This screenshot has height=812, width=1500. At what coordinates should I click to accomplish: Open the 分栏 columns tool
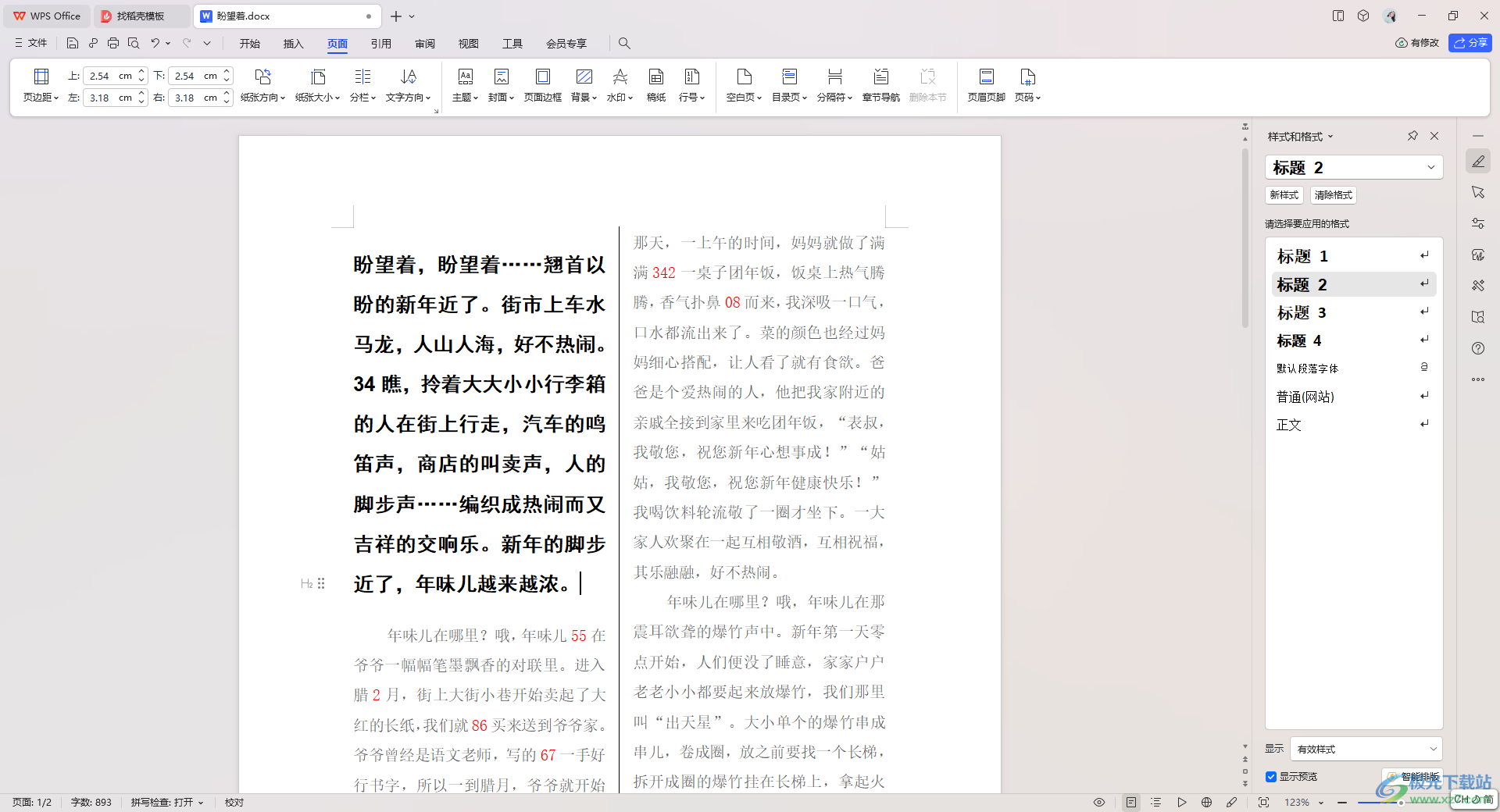pos(362,85)
